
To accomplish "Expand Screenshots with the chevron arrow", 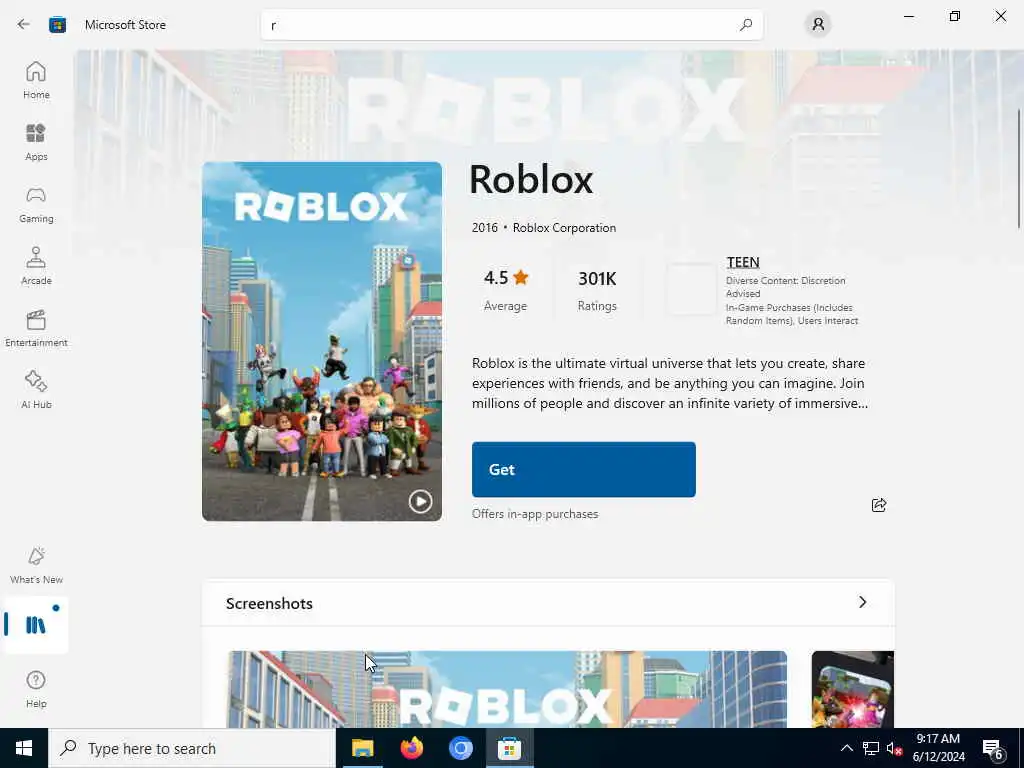I will click(x=863, y=602).
